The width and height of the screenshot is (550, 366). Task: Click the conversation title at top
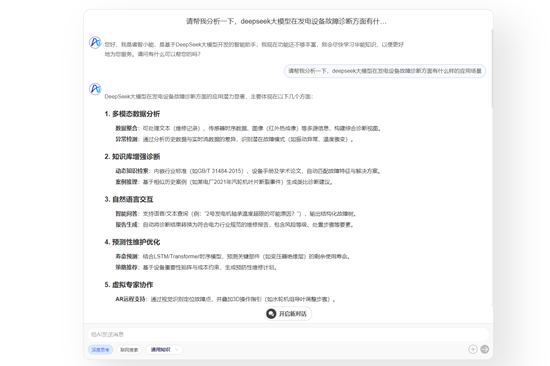[x=286, y=21]
